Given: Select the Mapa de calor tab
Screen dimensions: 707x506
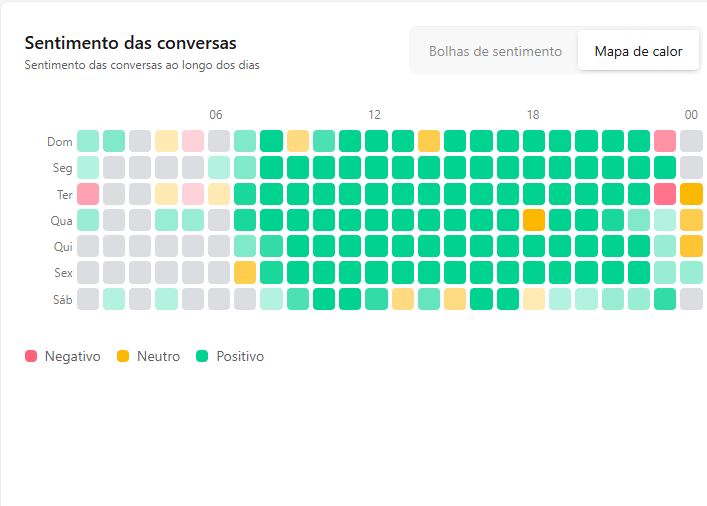Looking at the screenshot, I should point(638,51).
